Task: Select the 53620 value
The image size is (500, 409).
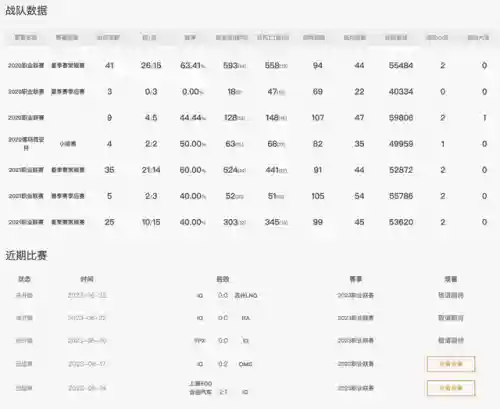Action: (x=401, y=222)
